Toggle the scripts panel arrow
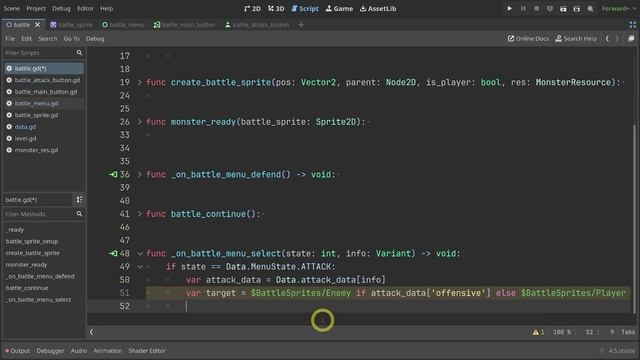The height and width of the screenshot is (360, 640). tap(91, 332)
